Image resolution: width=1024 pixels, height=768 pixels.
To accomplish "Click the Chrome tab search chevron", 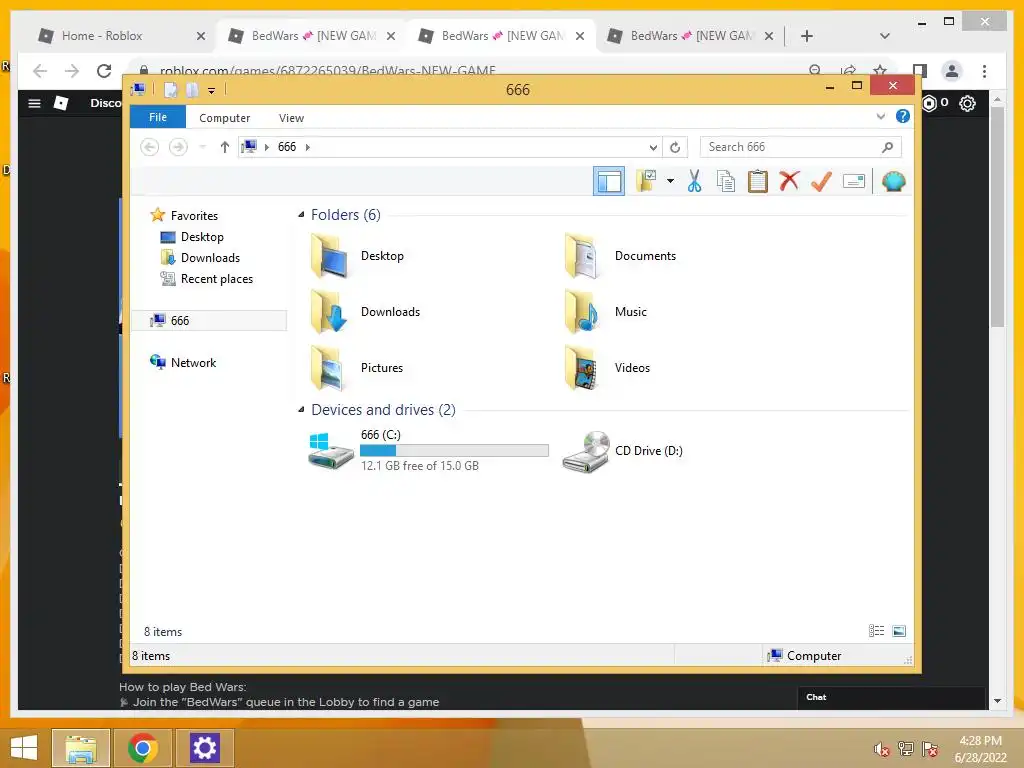I will 884,36.
